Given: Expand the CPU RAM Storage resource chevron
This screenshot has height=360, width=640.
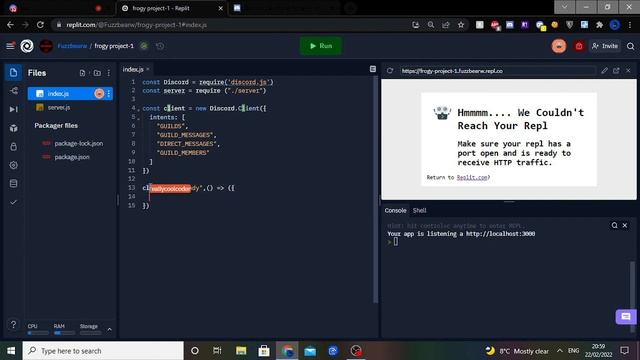Looking at the screenshot, I should coord(109,329).
